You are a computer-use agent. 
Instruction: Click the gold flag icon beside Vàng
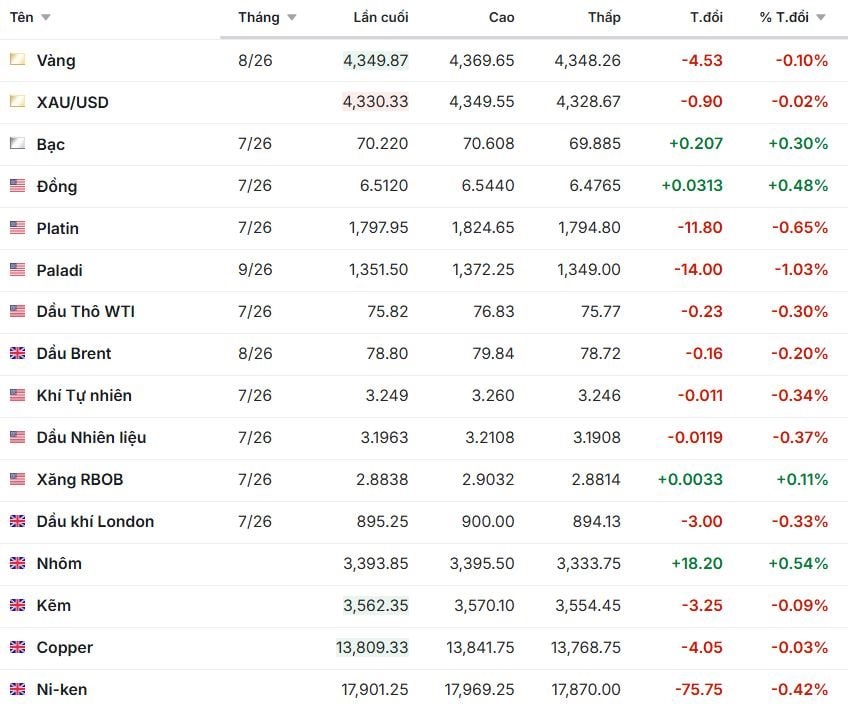[17, 59]
